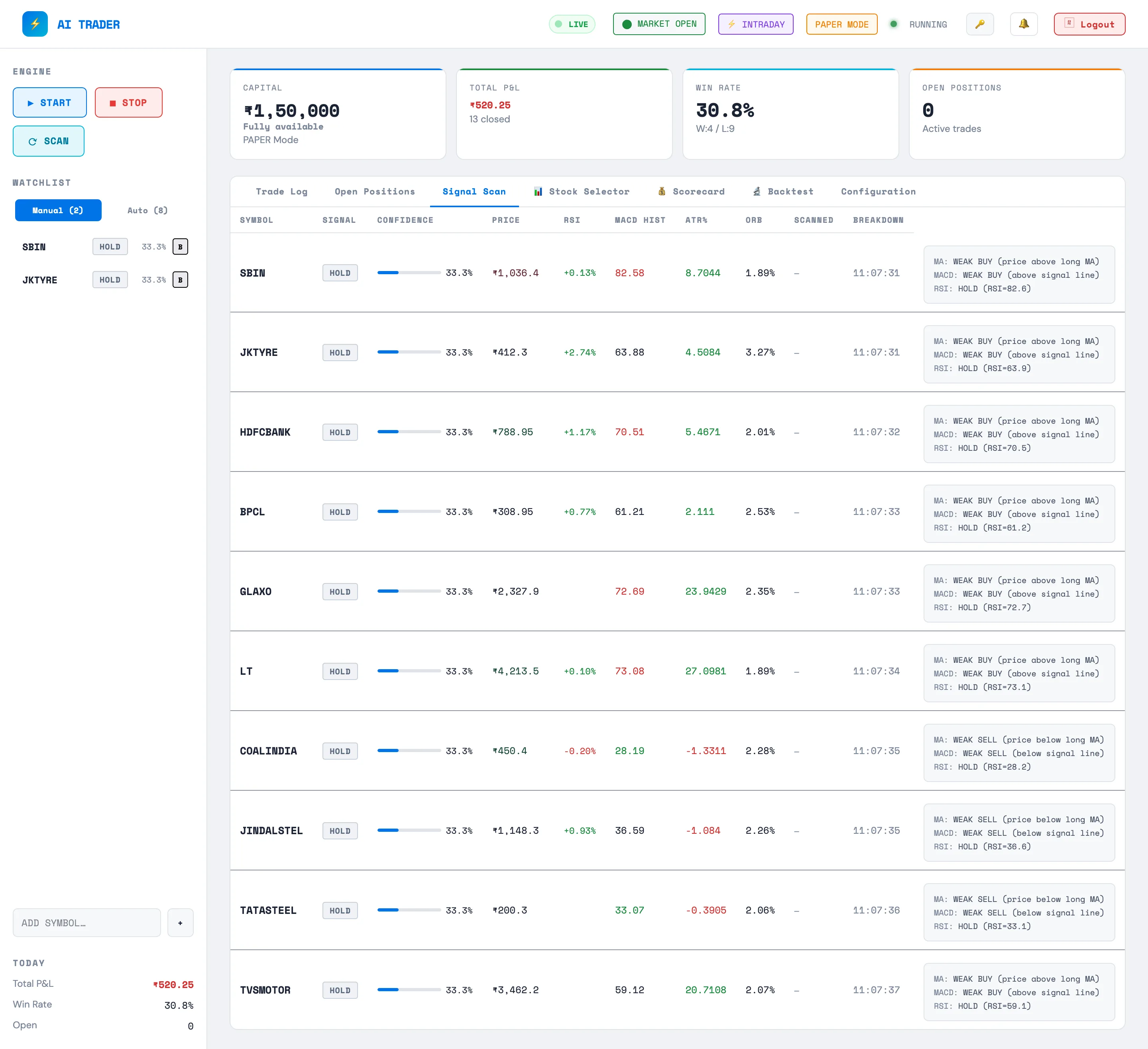Click the plus icon to add symbol

pos(180,923)
